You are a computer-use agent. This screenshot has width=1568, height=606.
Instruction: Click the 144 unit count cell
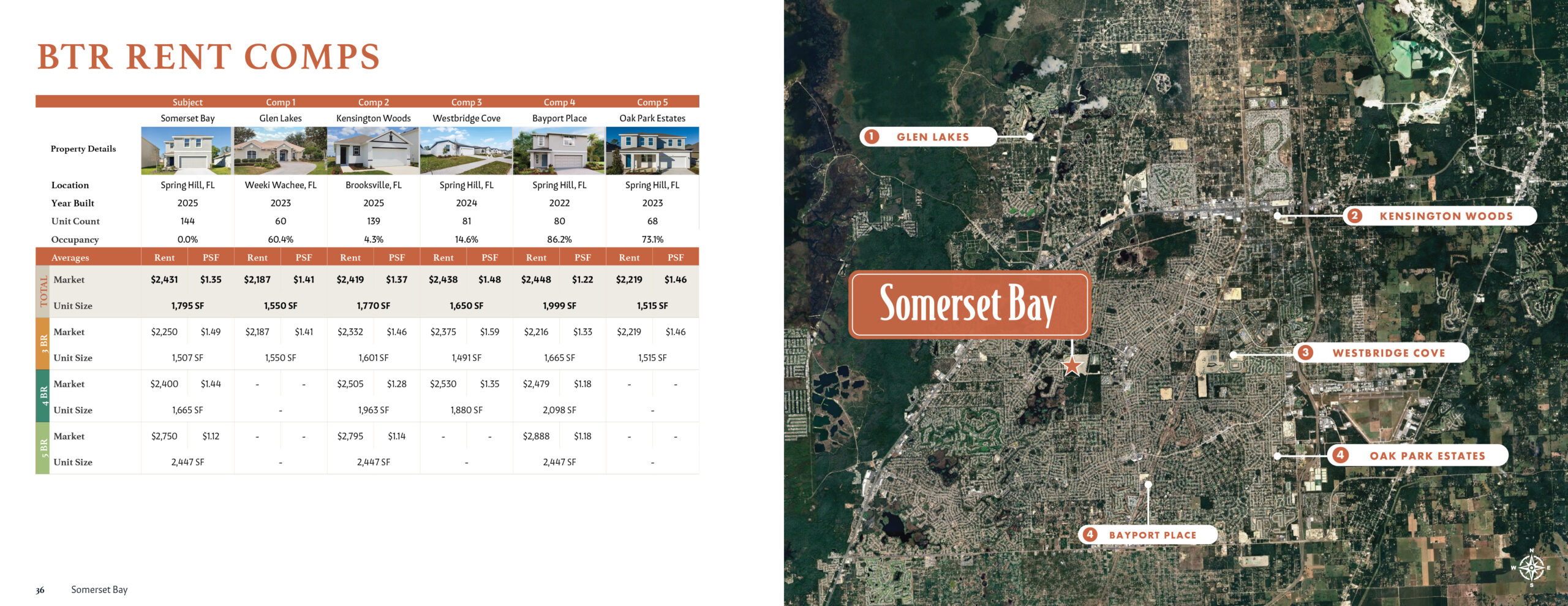coord(187,221)
